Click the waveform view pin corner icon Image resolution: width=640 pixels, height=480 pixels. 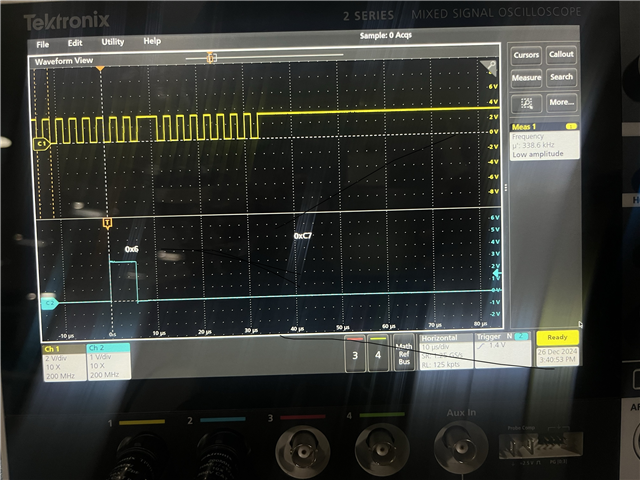pos(489,68)
